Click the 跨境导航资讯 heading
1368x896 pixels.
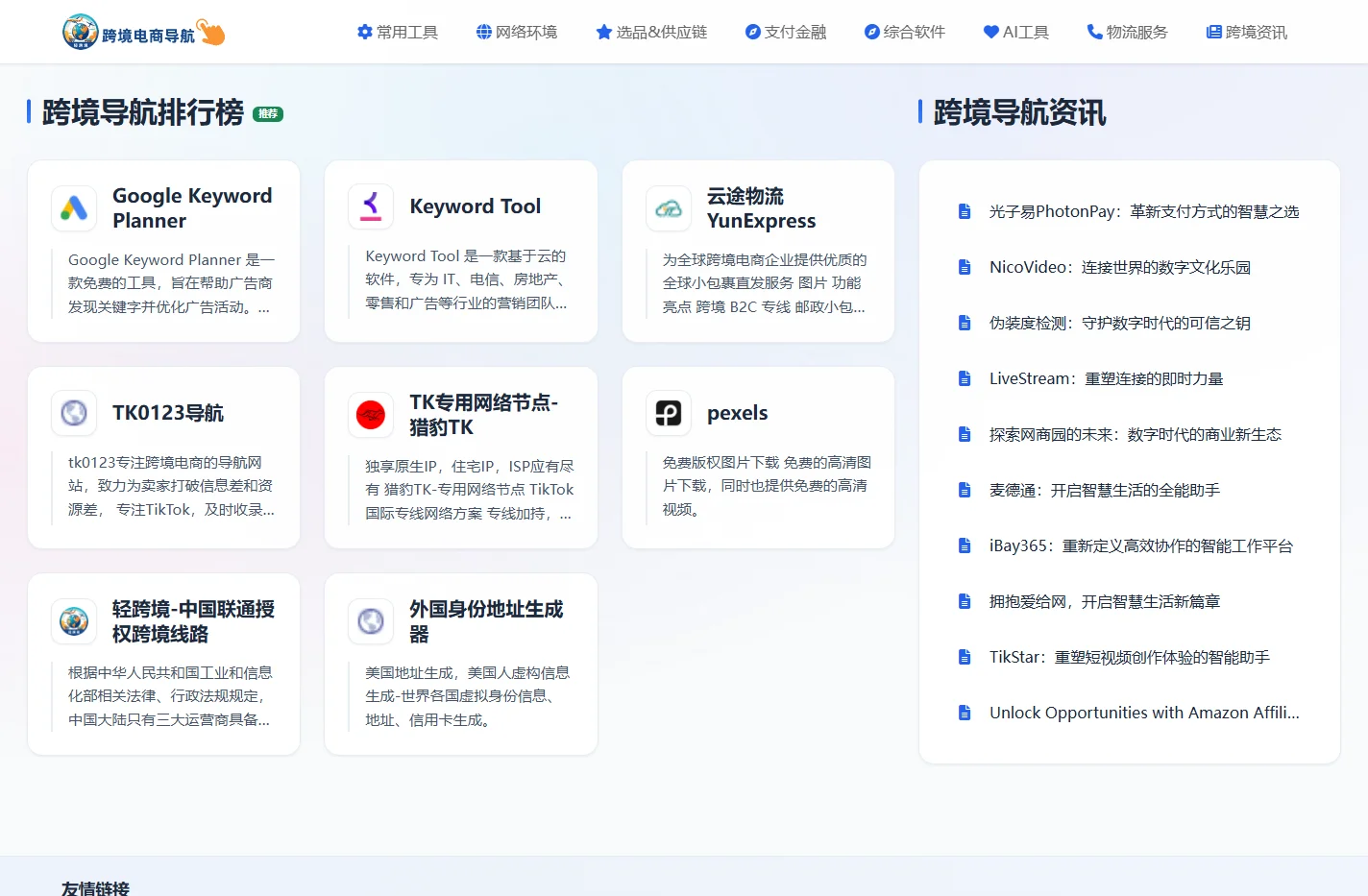[x=1019, y=112]
